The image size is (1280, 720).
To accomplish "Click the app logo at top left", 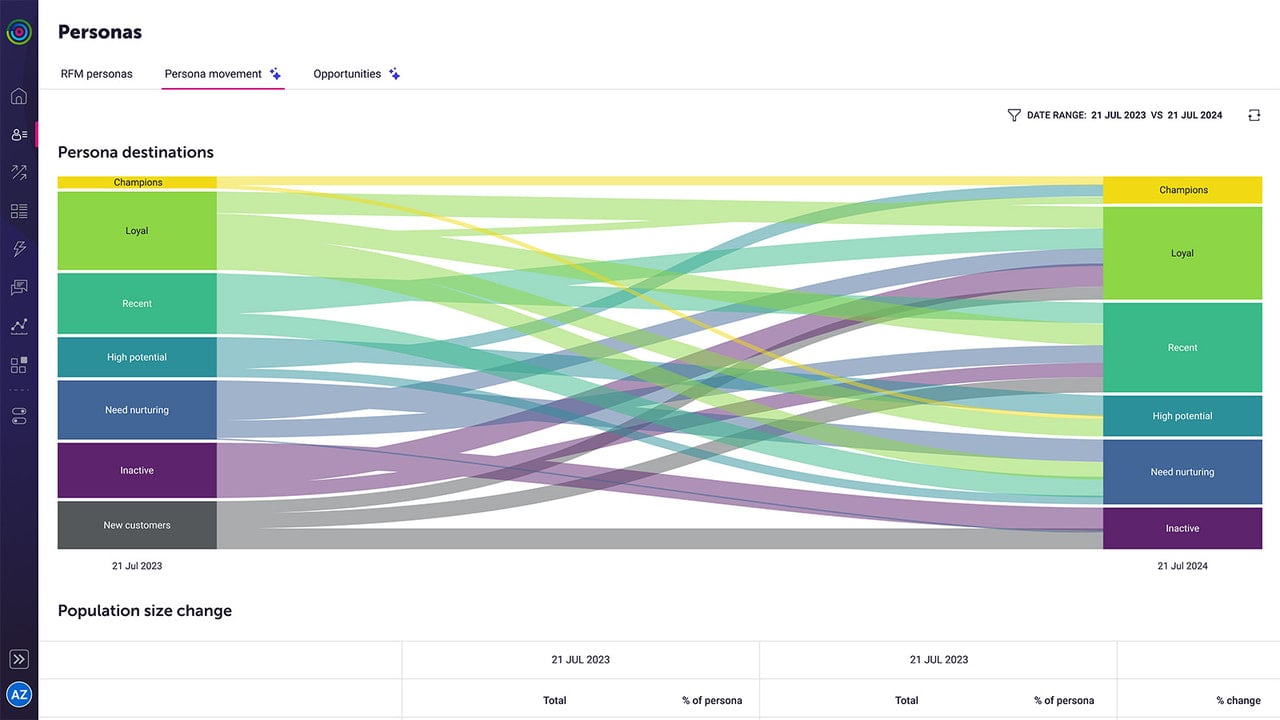I will (x=19, y=32).
